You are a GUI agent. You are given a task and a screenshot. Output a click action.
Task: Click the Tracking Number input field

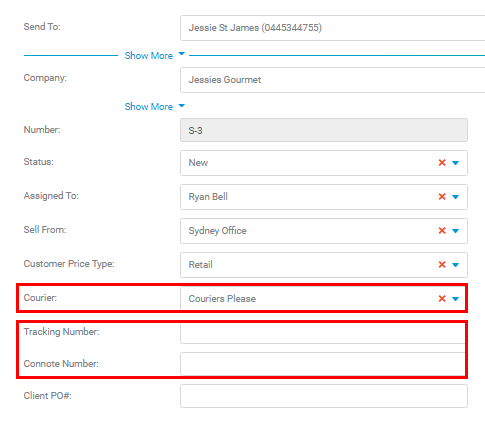click(x=323, y=333)
